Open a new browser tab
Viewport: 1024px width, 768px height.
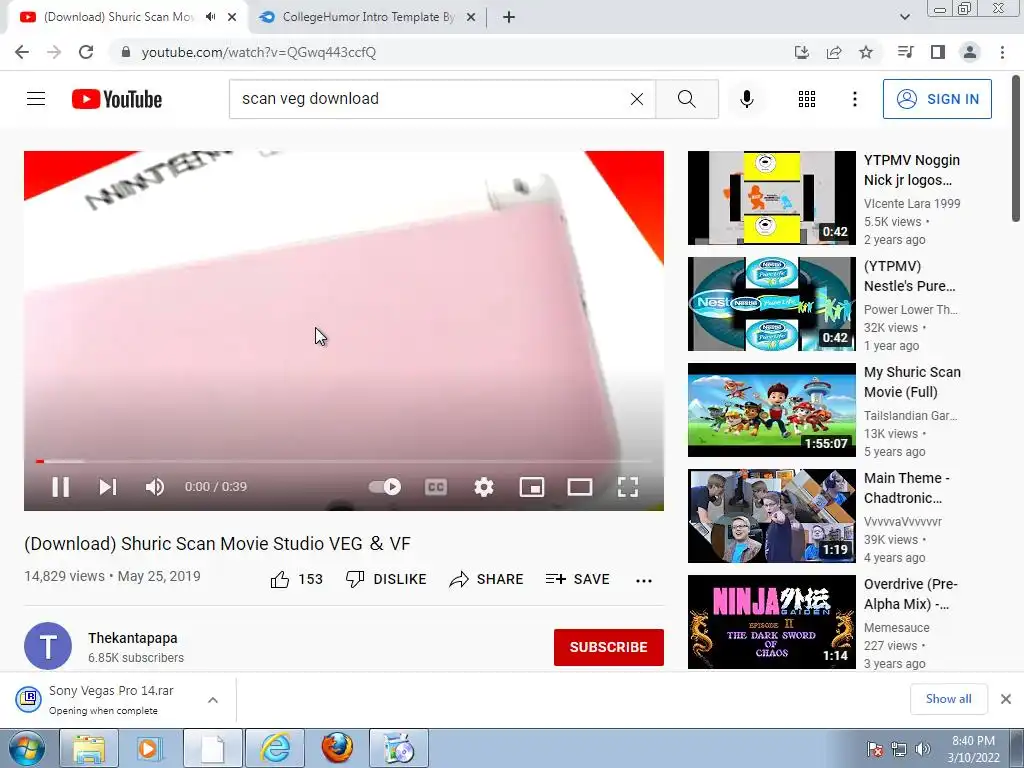pyautogui.click(x=509, y=18)
